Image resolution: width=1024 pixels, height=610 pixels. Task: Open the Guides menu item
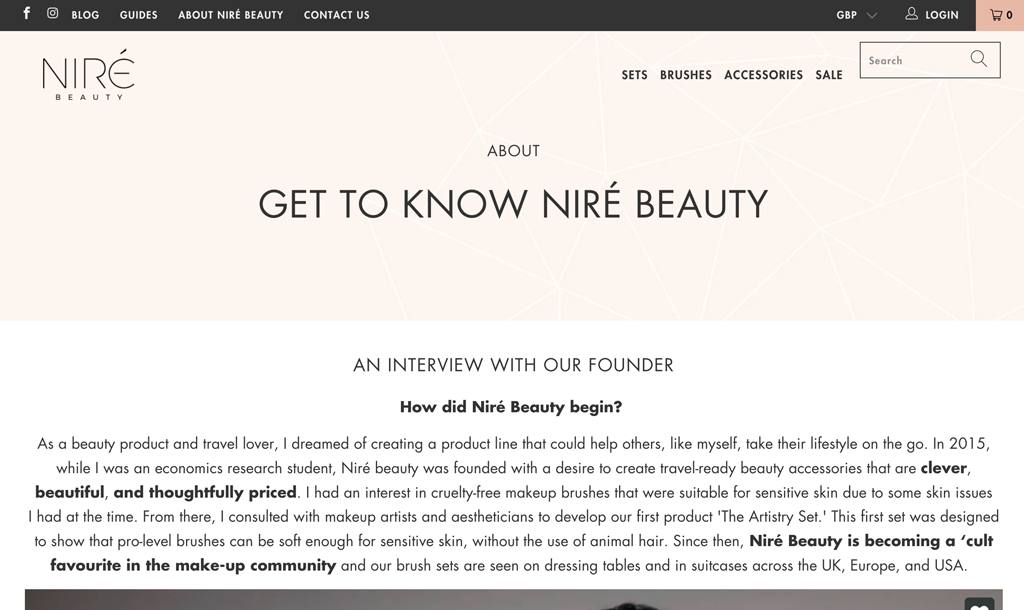pyautogui.click(x=138, y=15)
